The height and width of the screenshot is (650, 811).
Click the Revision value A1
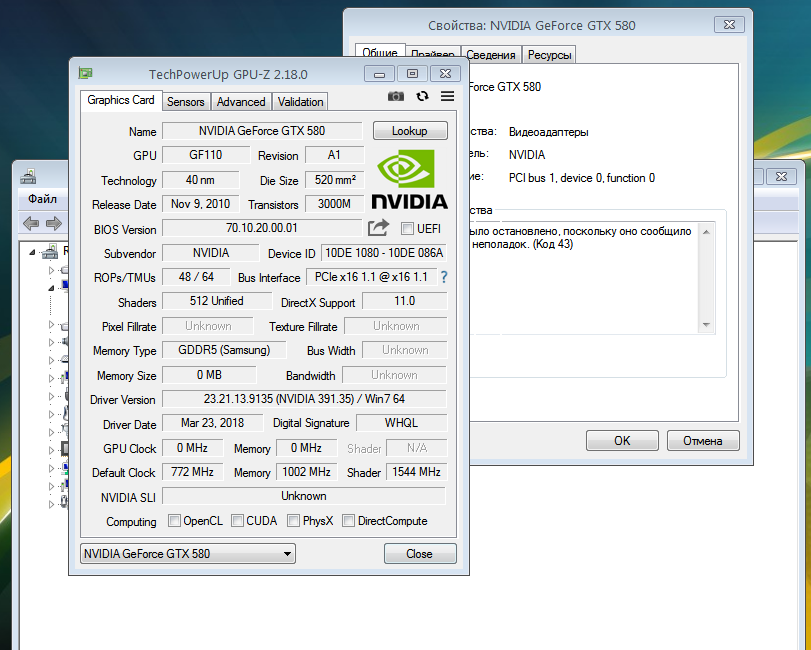pos(335,155)
